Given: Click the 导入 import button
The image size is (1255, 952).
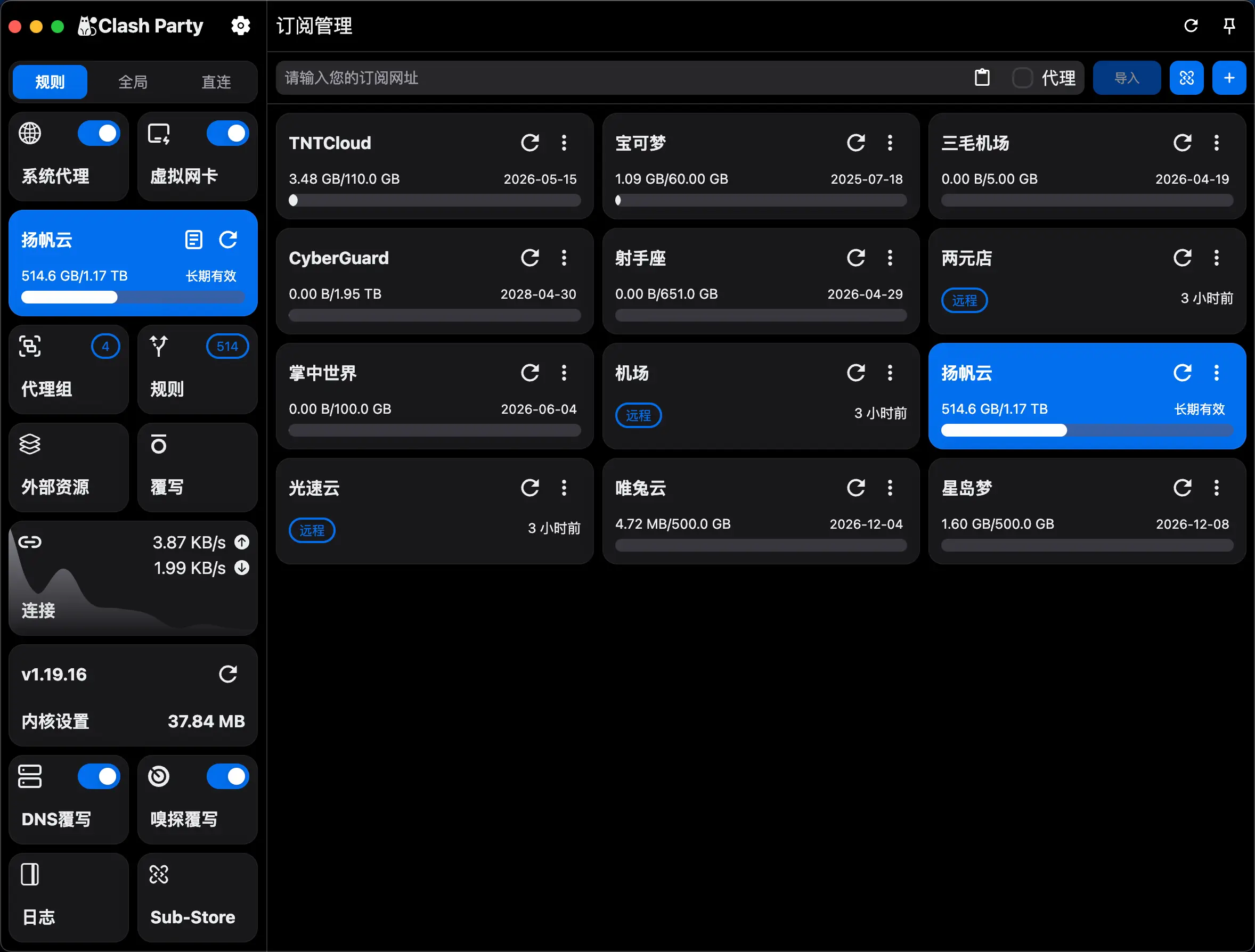Looking at the screenshot, I should tap(1126, 78).
